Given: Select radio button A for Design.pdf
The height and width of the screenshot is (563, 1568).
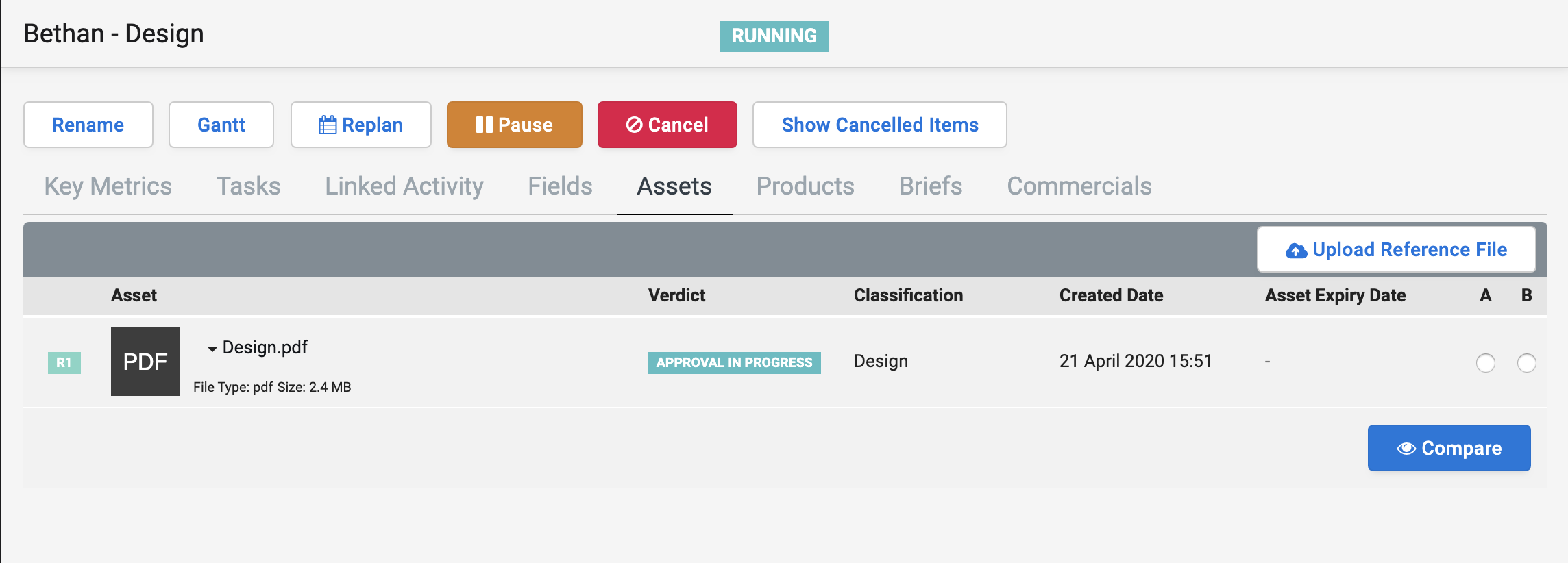Looking at the screenshot, I should coord(1485,363).
